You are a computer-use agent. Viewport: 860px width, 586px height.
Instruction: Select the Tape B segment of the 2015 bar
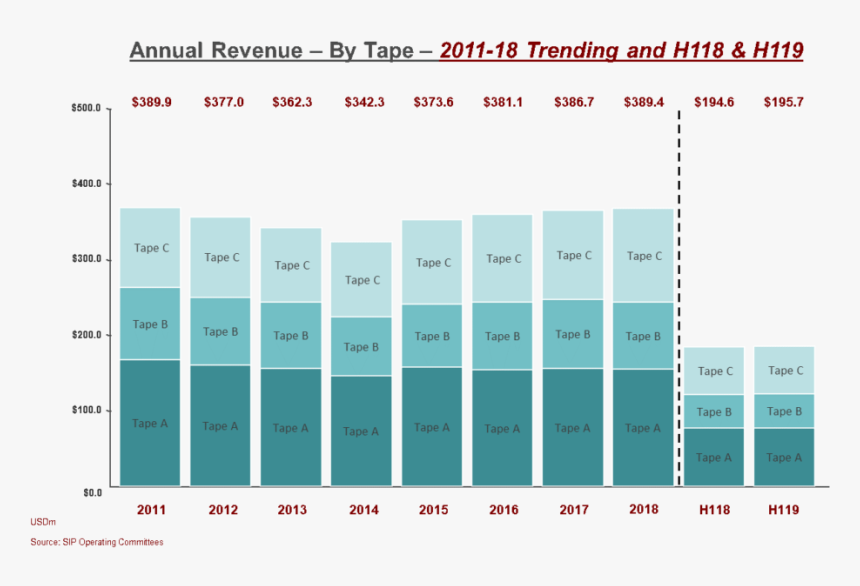(x=432, y=336)
